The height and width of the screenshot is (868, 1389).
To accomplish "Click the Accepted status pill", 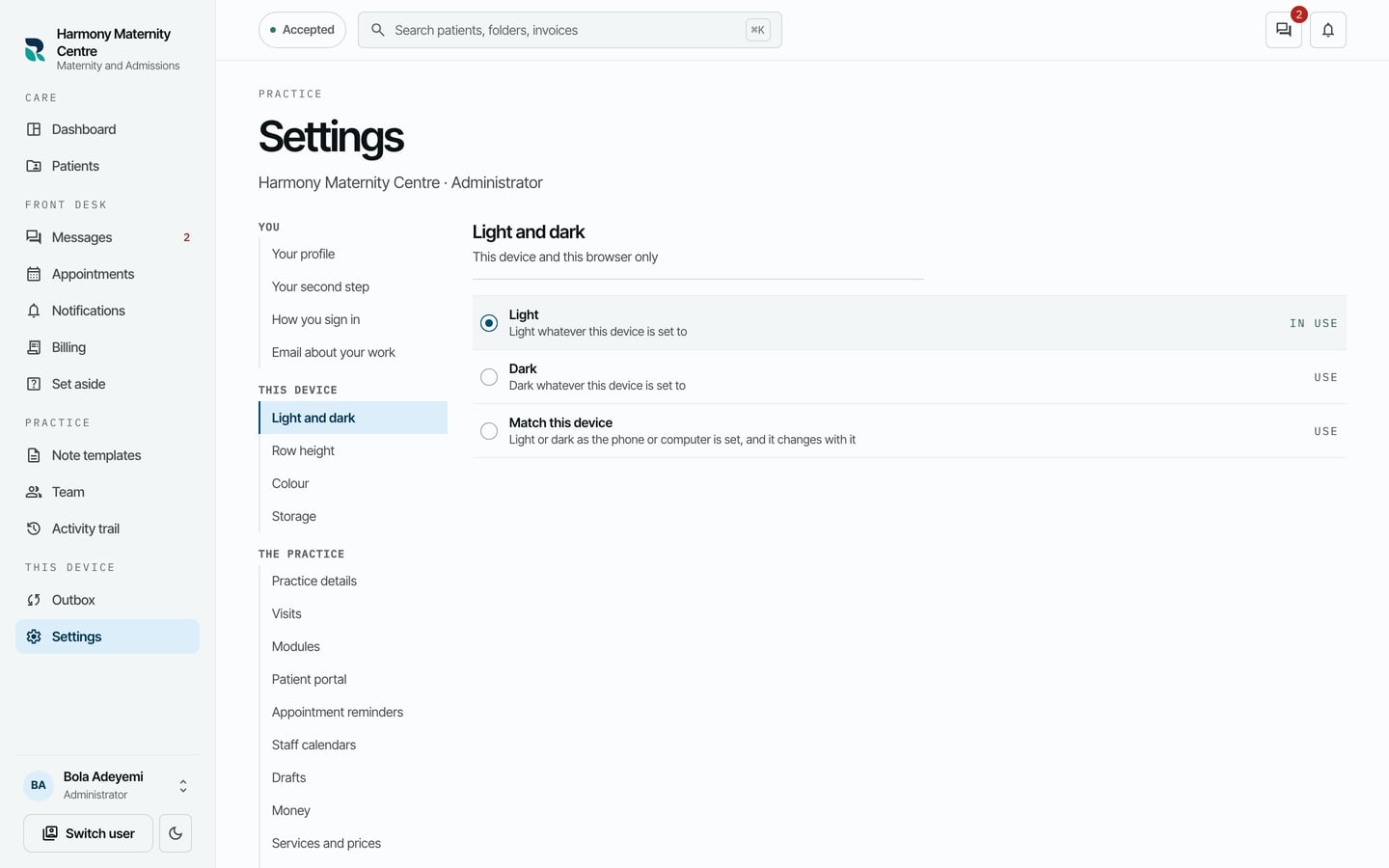I will pos(302,30).
